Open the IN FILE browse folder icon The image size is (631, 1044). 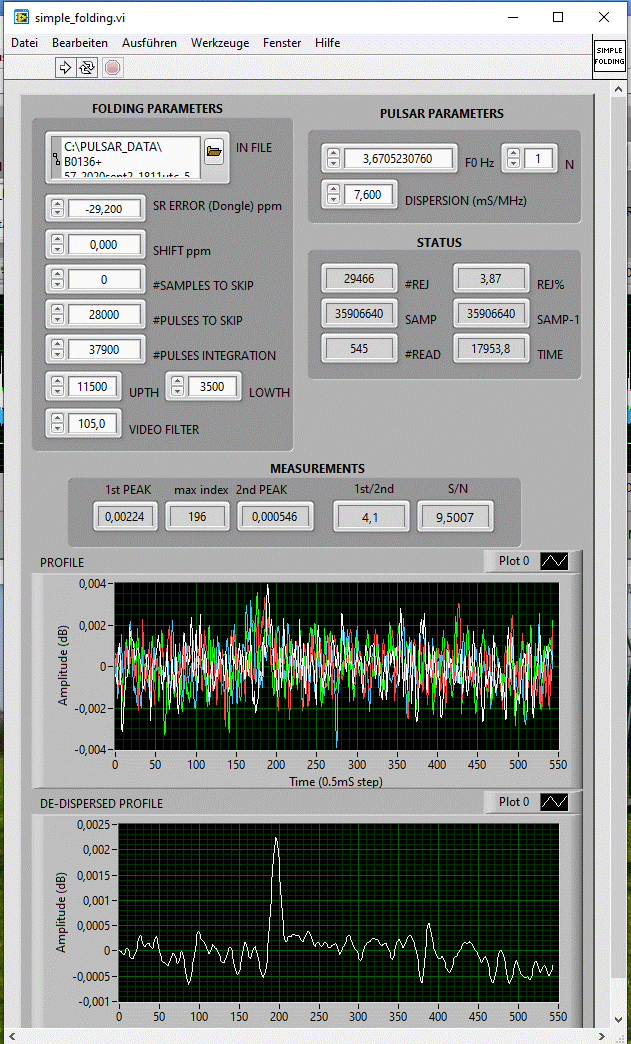214,150
